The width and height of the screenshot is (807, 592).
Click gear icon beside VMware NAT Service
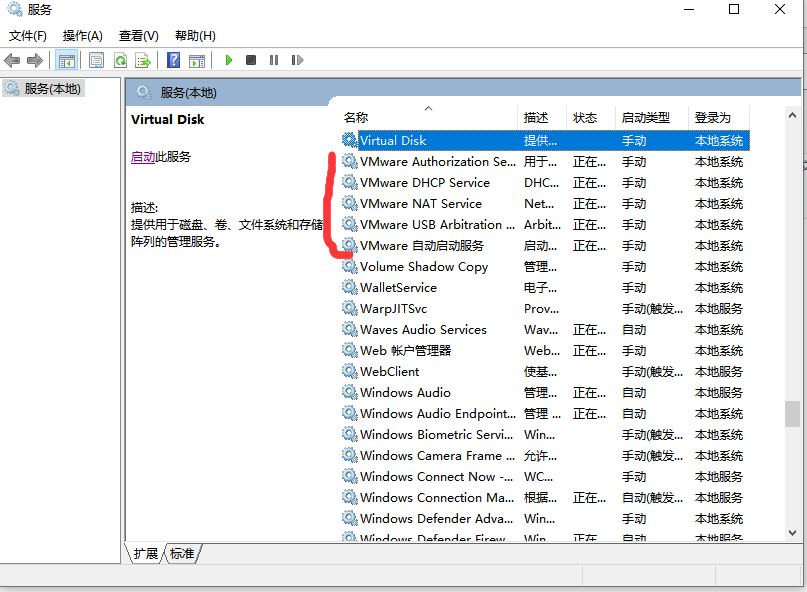[350, 203]
